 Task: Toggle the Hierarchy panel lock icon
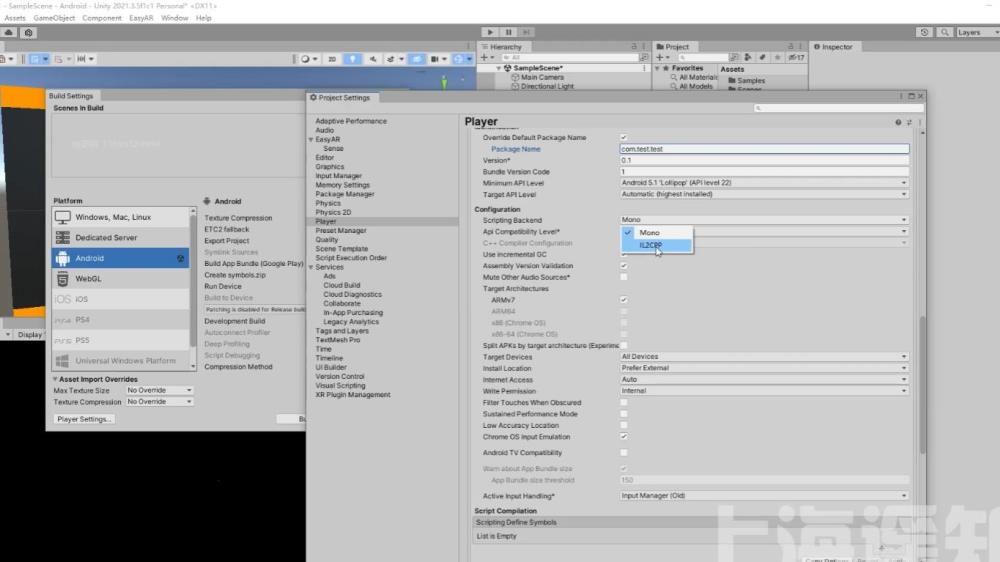[634, 47]
